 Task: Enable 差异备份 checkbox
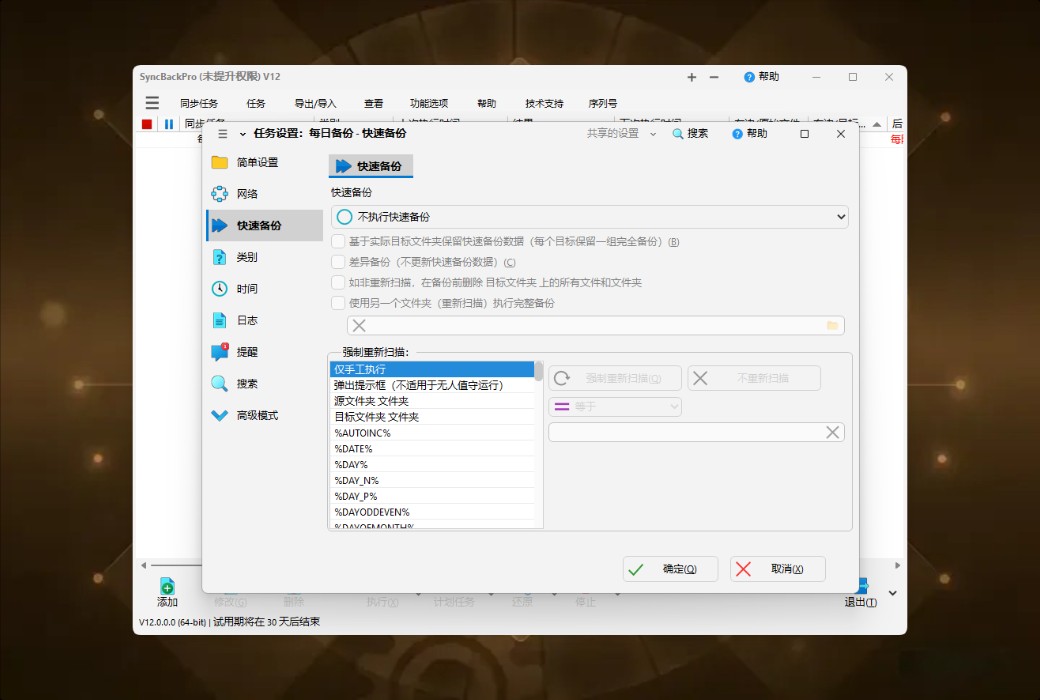(x=337, y=262)
